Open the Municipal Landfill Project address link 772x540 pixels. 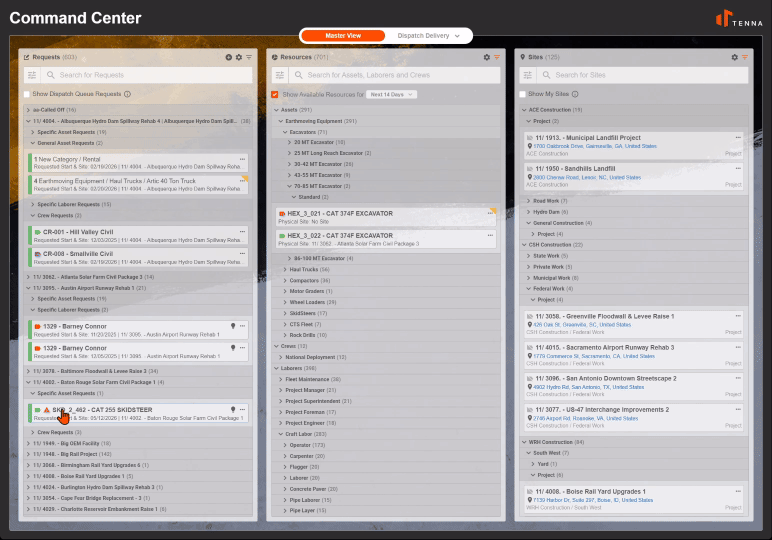pos(595,146)
